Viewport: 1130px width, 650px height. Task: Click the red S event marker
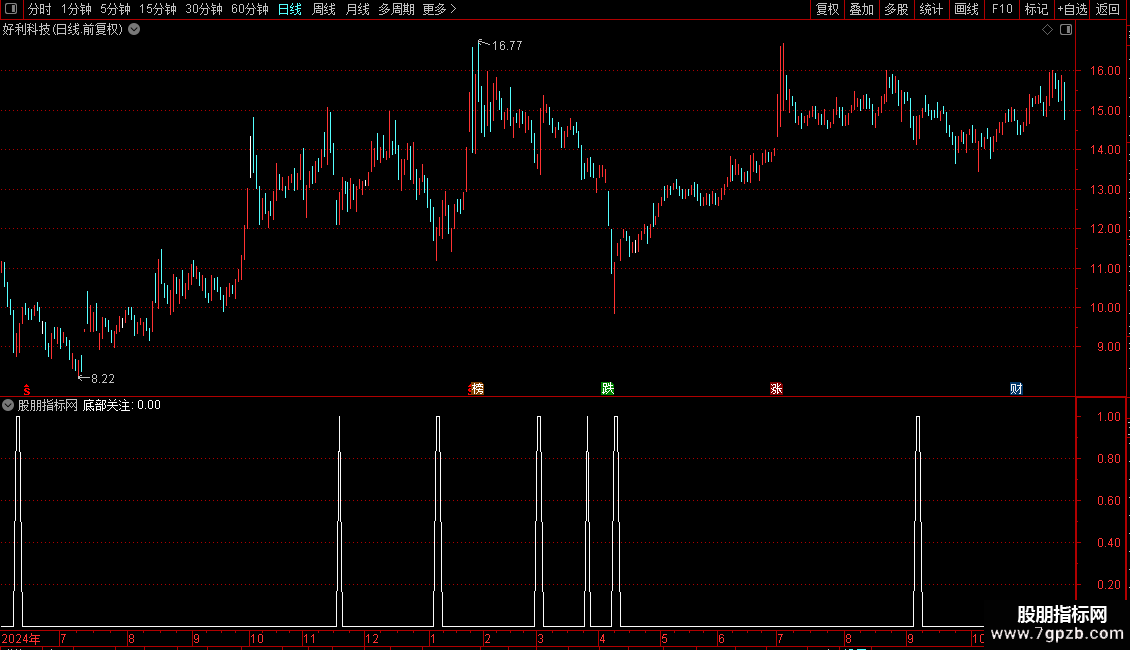coord(27,389)
